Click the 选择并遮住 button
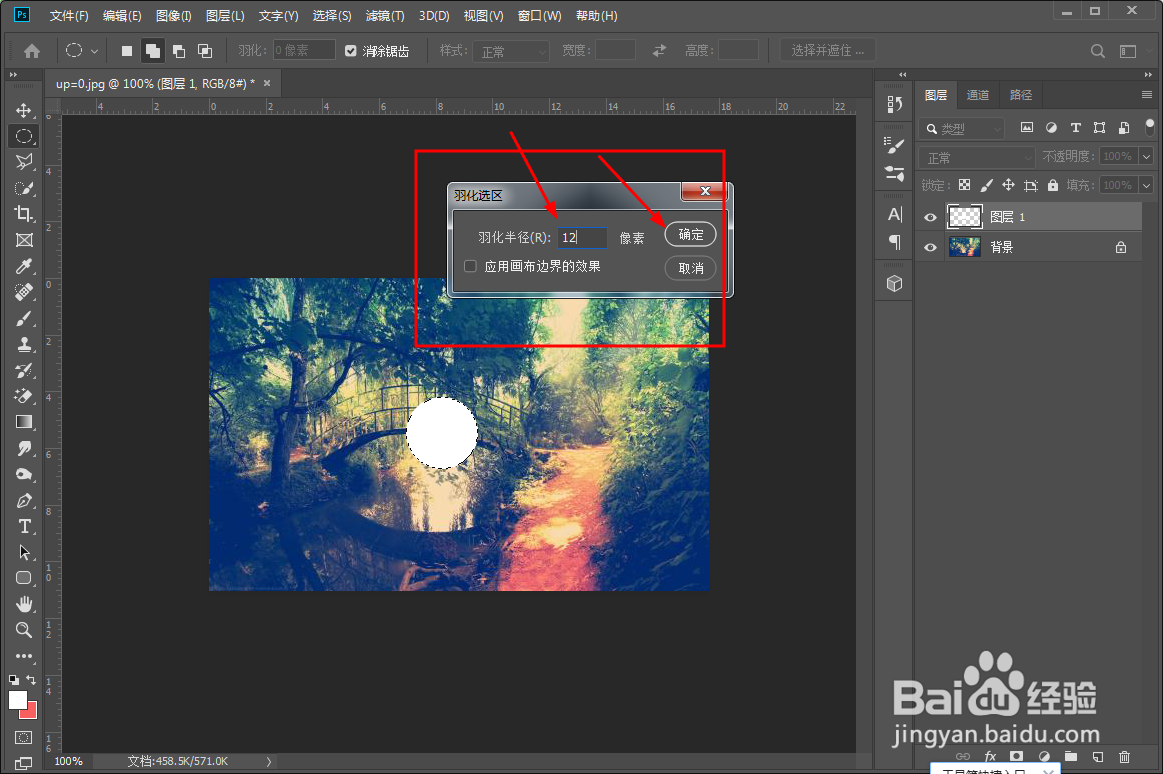 click(828, 50)
